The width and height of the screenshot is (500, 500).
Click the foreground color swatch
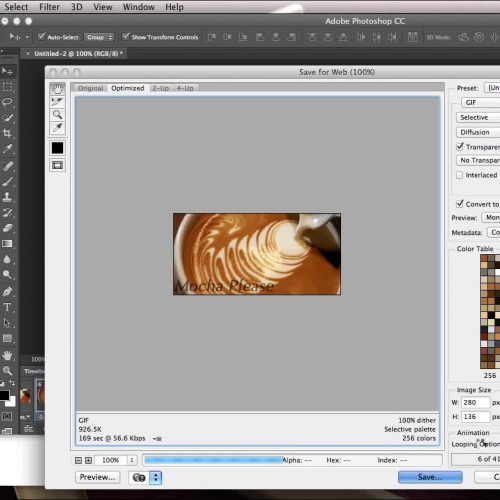pyautogui.click(x=4, y=395)
